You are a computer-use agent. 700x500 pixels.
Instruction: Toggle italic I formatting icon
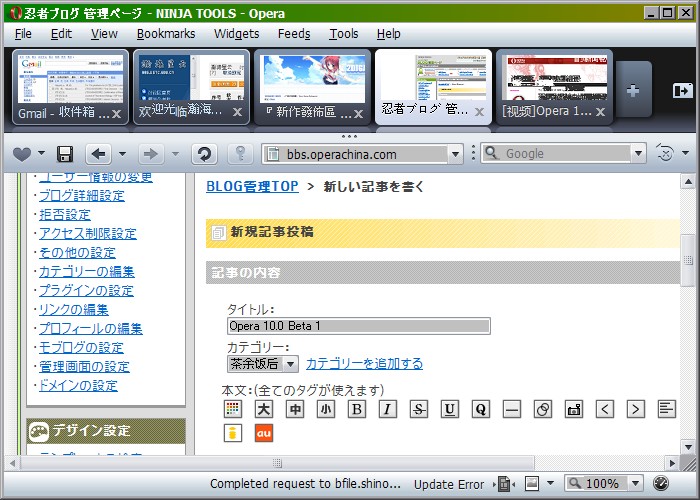click(388, 408)
